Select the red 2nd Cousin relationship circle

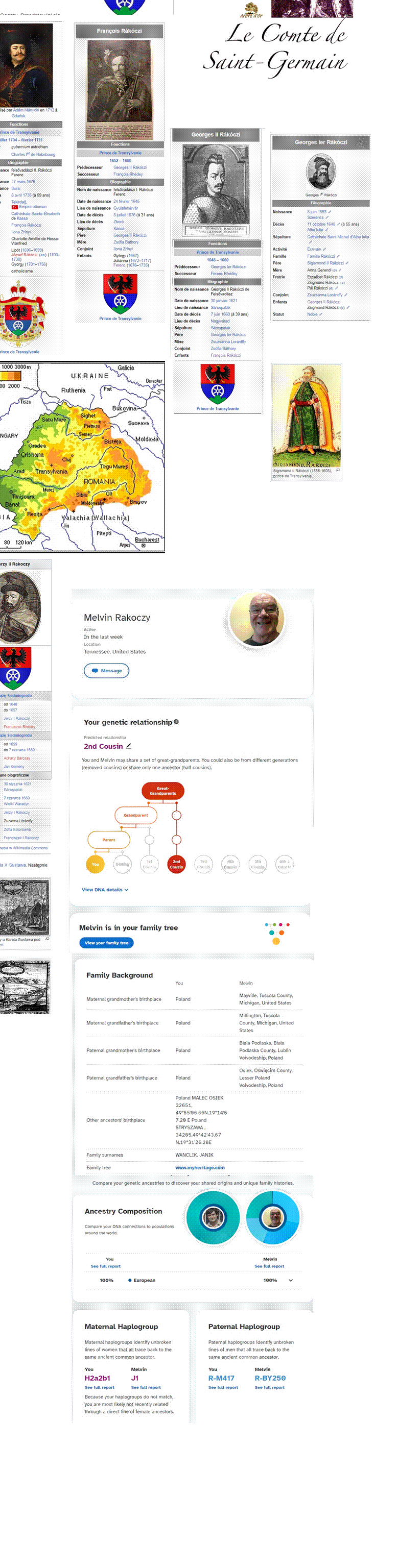(176, 864)
